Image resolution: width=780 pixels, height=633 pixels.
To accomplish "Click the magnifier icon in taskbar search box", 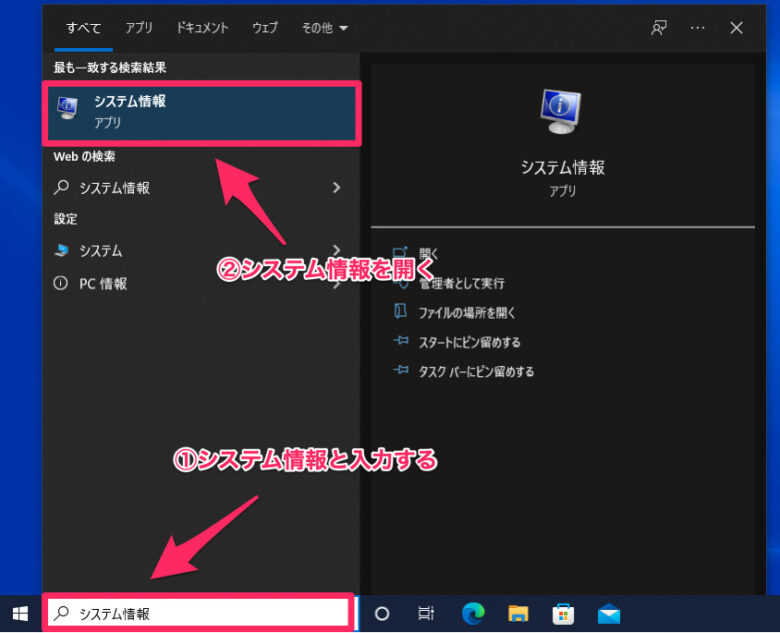I will pyautogui.click(x=61, y=613).
